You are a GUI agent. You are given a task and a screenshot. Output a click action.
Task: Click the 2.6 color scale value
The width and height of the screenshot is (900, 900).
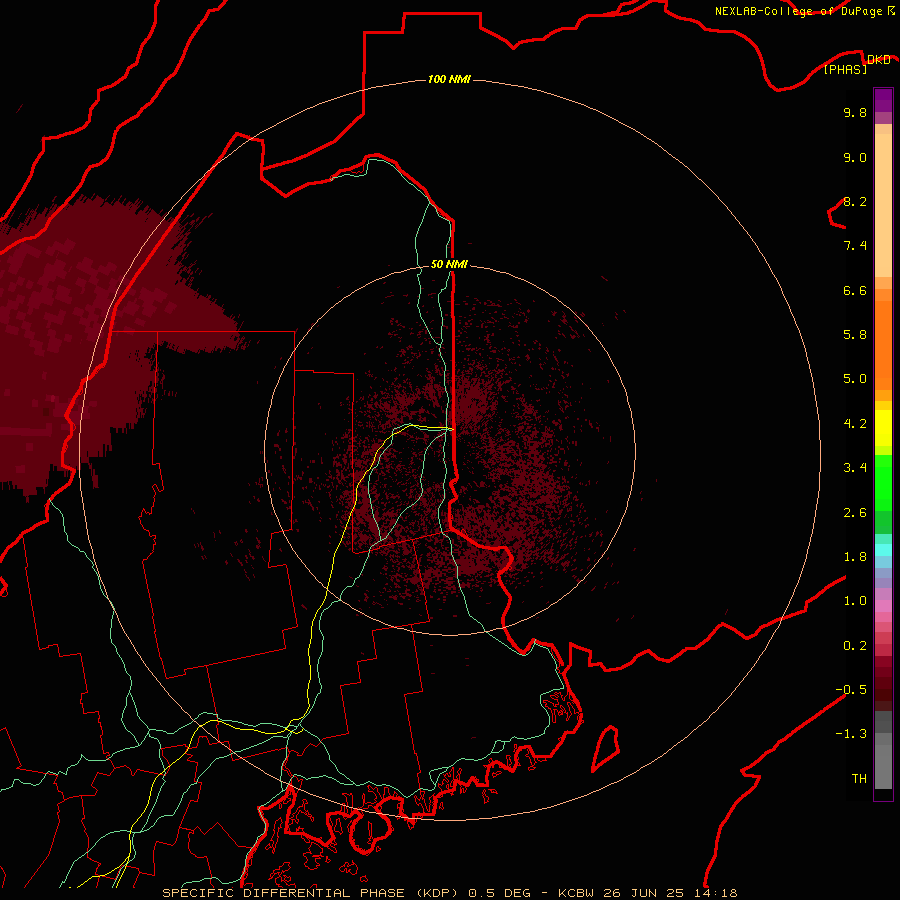pos(855,513)
